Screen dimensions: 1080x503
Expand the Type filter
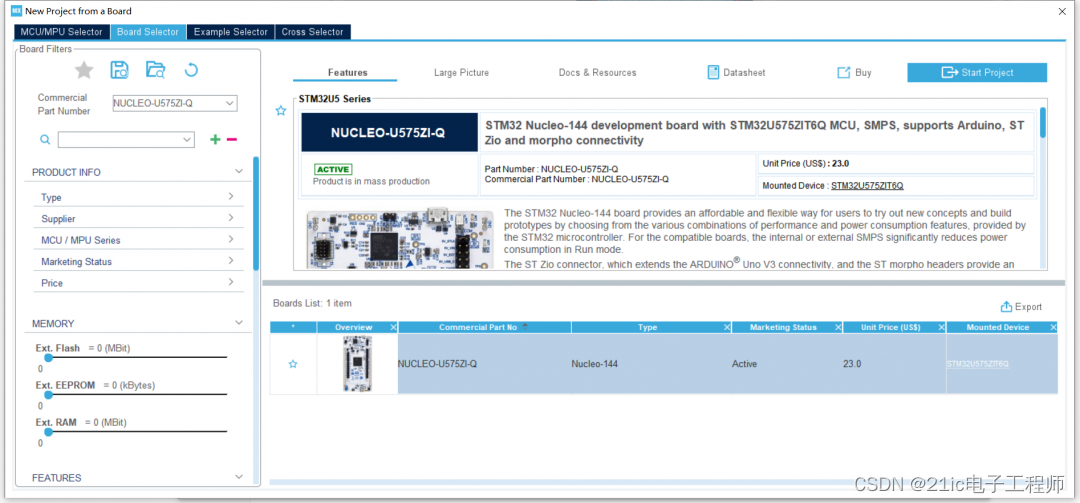pyautogui.click(x=231, y=196)
